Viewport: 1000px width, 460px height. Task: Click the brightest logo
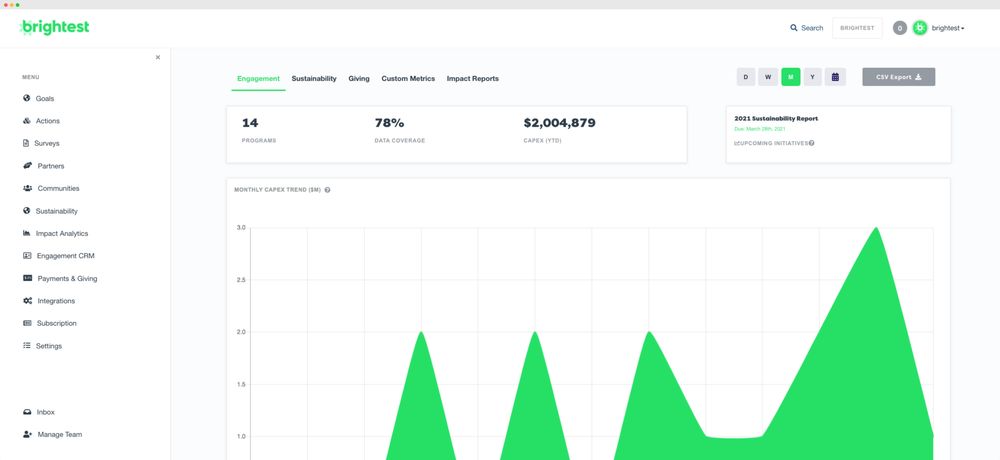coord(54,27)
